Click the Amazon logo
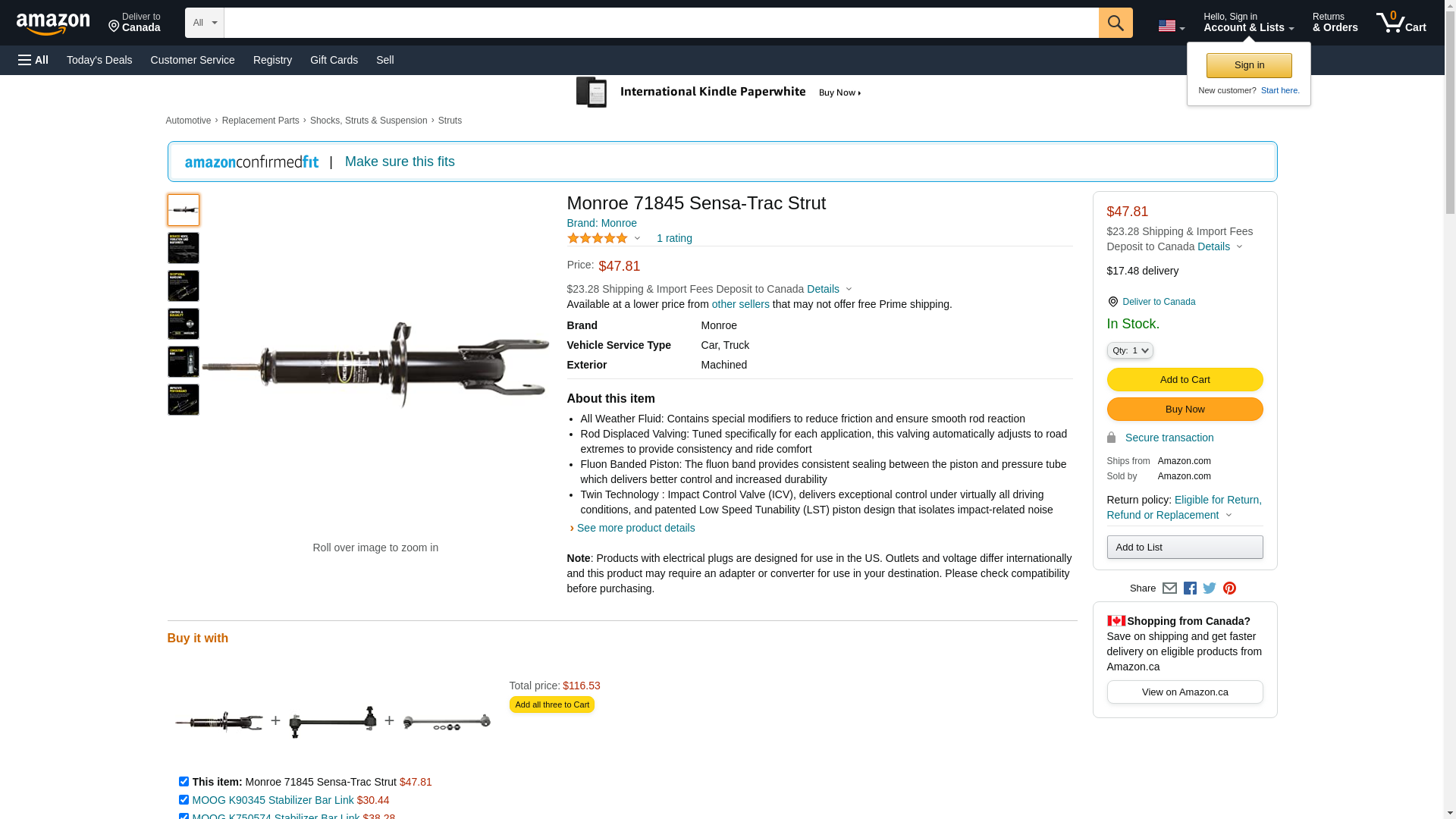This screenshot has width=1456, height=819. coord(53,24)
